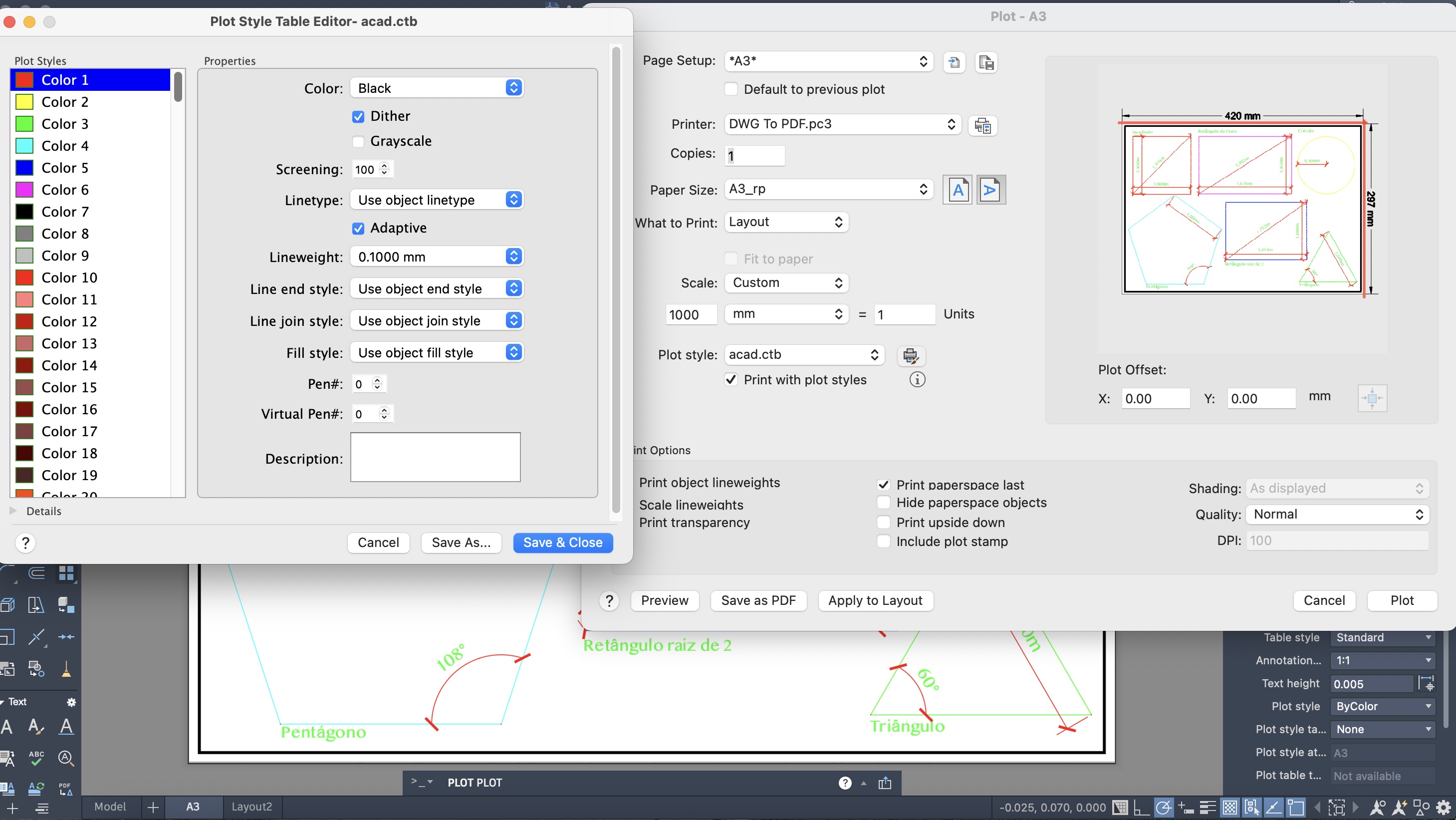This screenshot has width=1456, height=820.
Task: Open printer properties icon next to DWG To PDF
Action: click(x=982, y=125)
